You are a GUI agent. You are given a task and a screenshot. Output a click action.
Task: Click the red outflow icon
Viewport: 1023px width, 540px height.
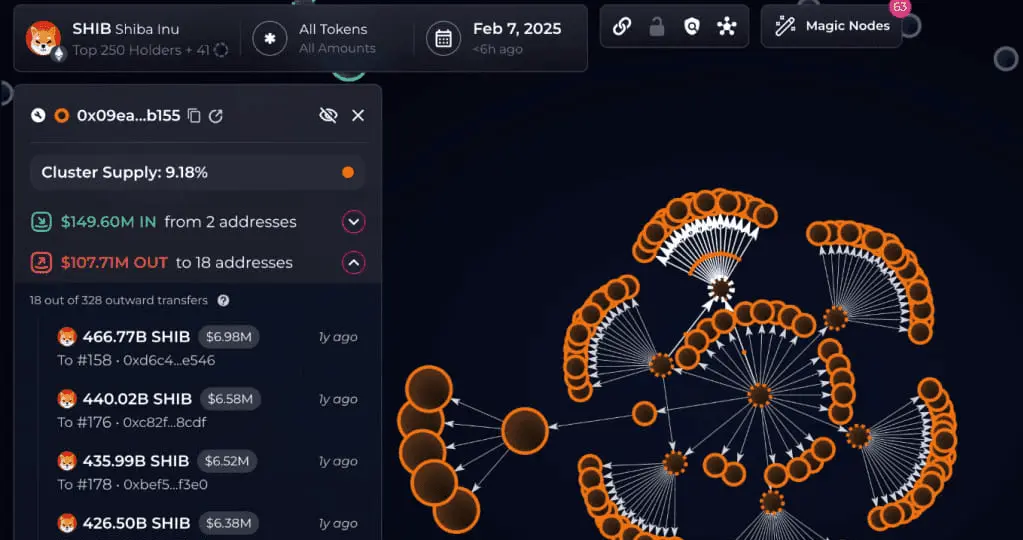point(42,263)
